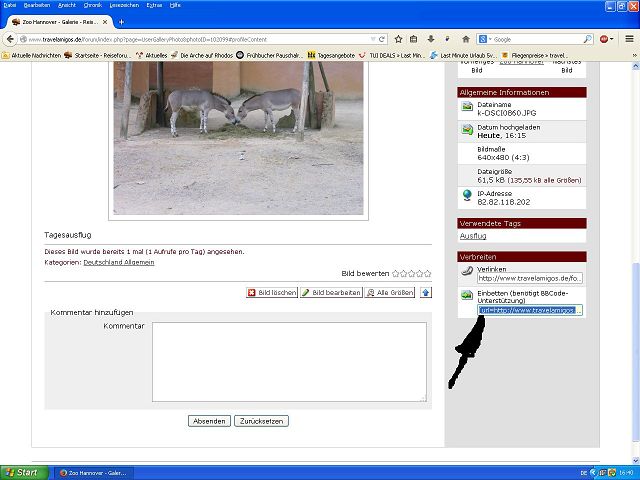
Task: Follow the Ausflug tag link
Action: point(473,236)
